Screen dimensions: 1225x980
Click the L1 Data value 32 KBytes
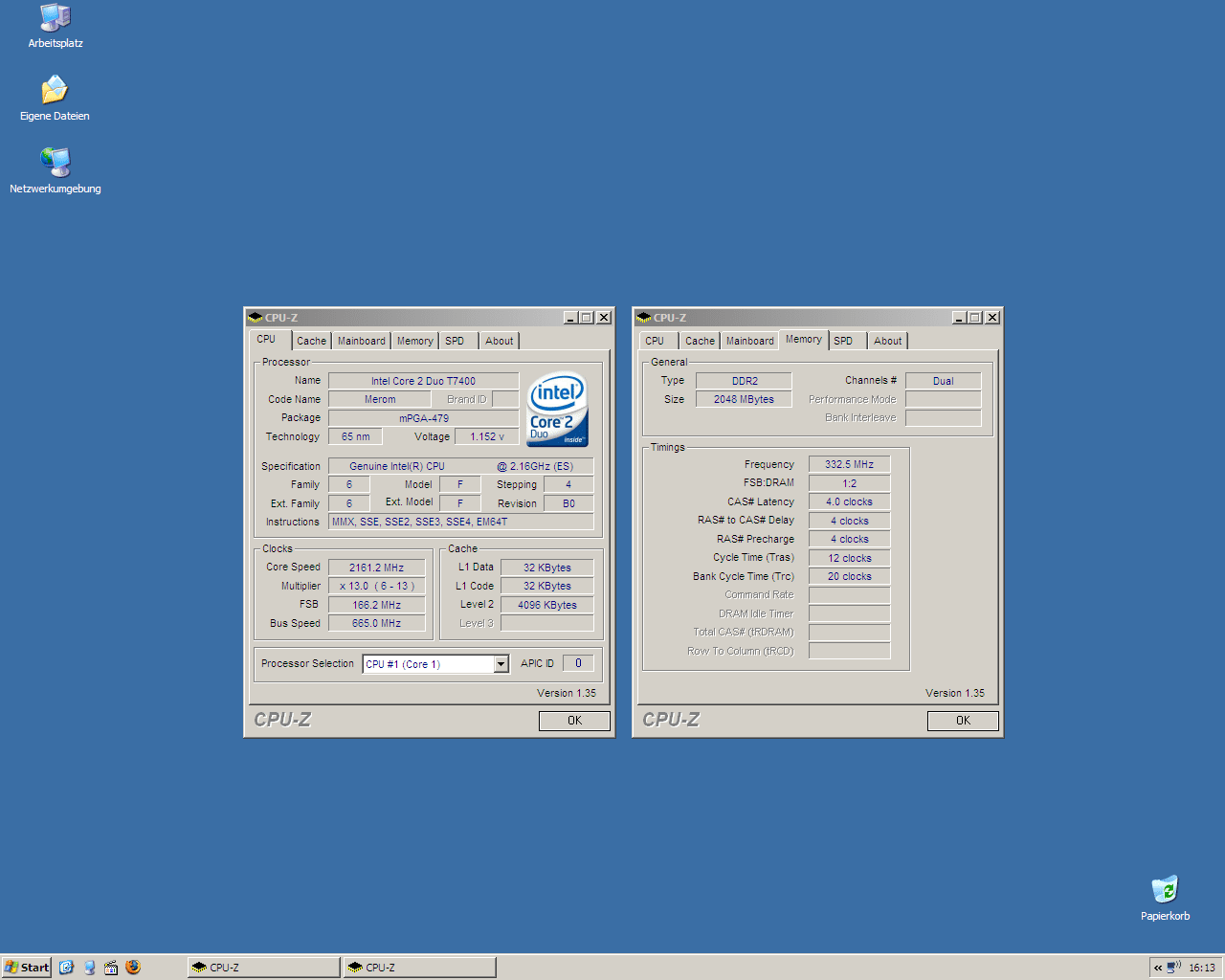tap(546, 568)
